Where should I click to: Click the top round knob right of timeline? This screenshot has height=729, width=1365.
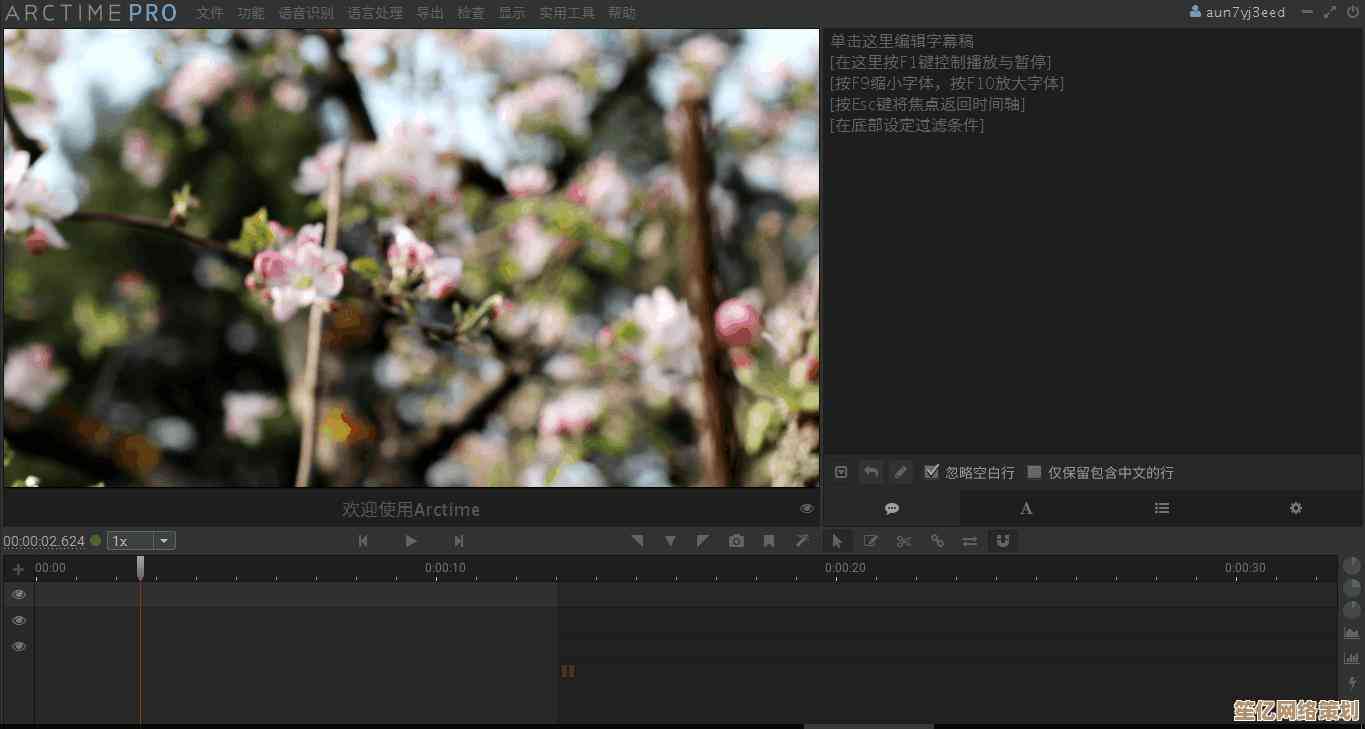tap(1352, 566)
